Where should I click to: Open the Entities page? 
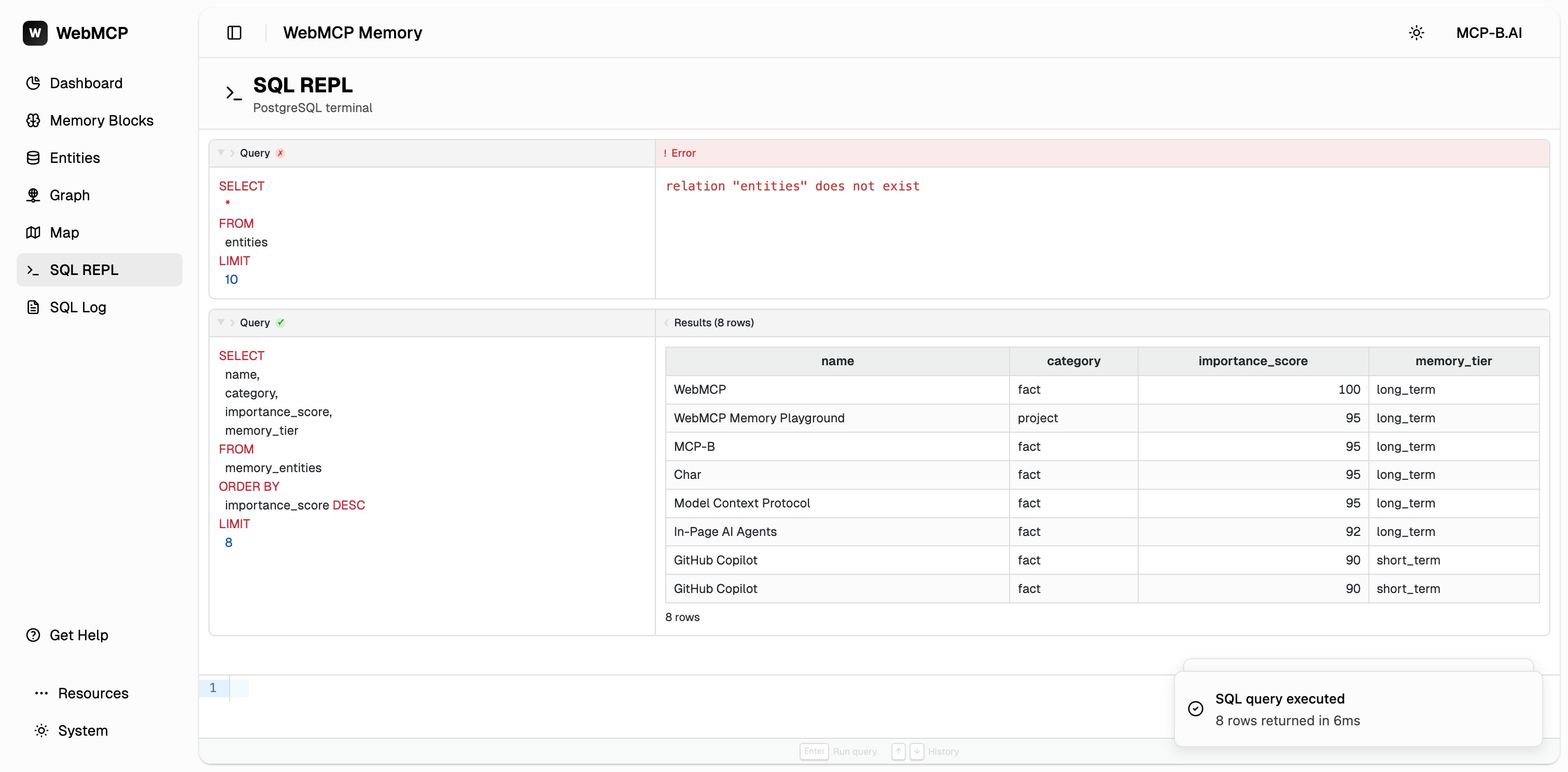point(99,158)
